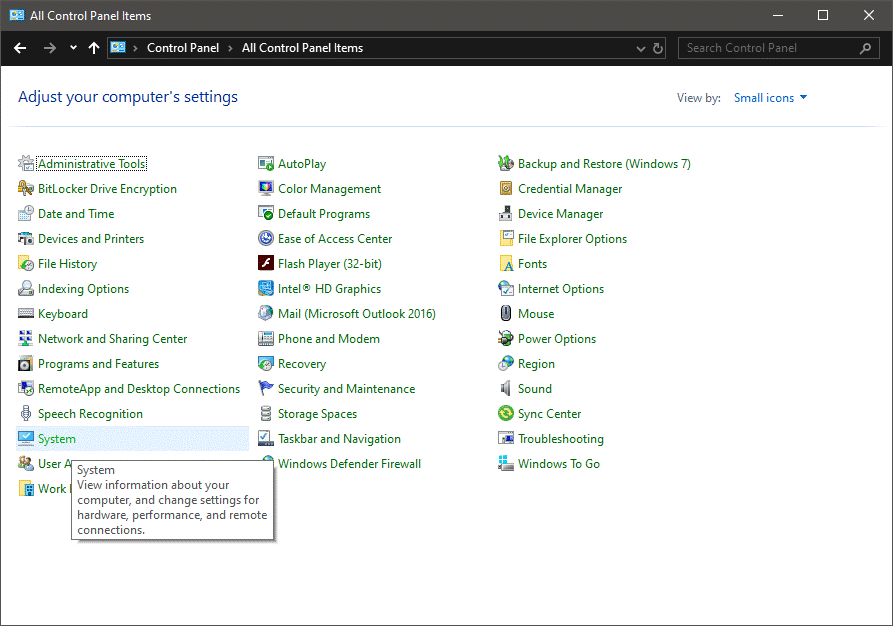Open the Sound control panel

point(533,388)
